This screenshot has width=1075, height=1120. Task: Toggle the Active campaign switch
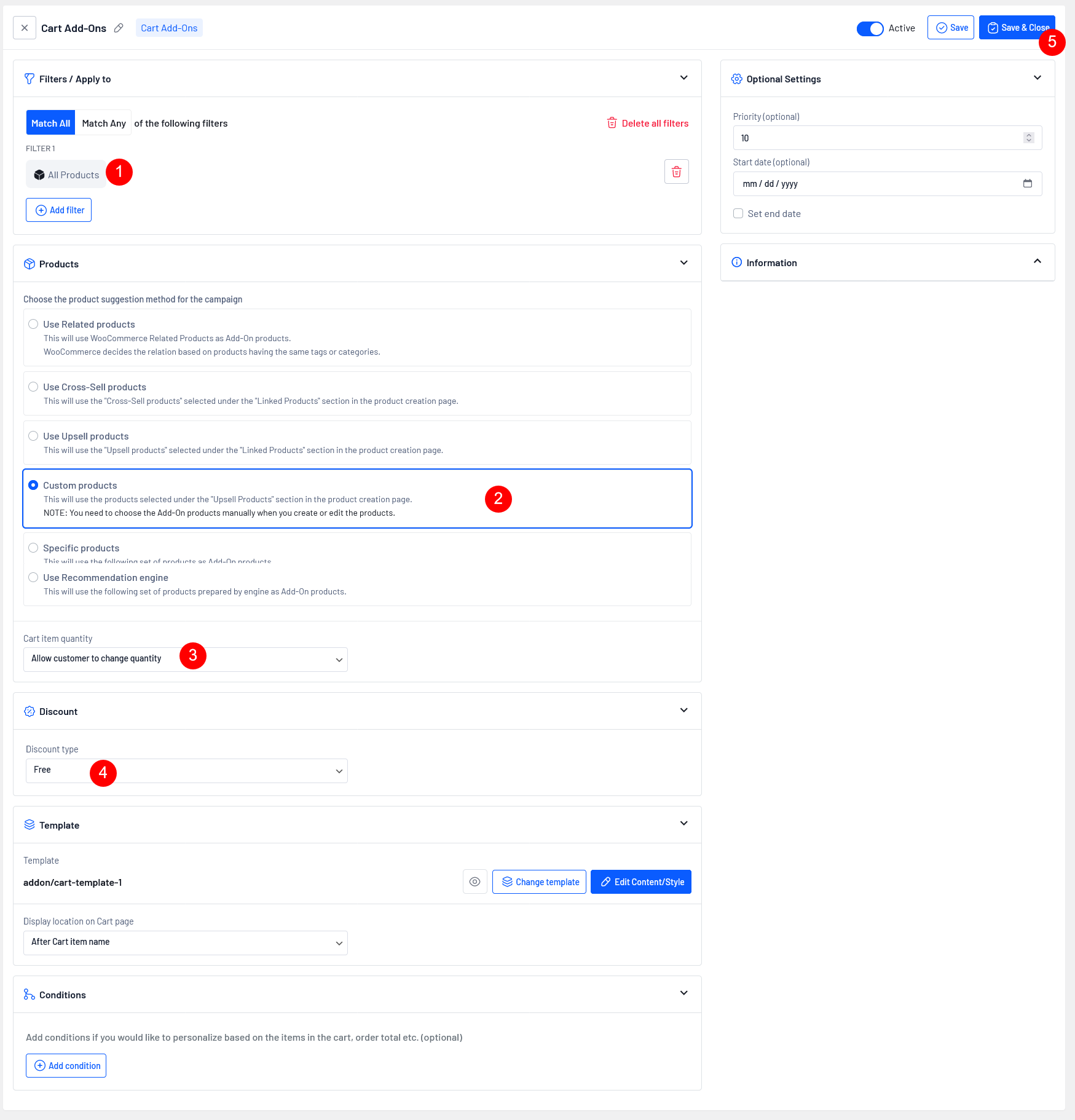870,28
